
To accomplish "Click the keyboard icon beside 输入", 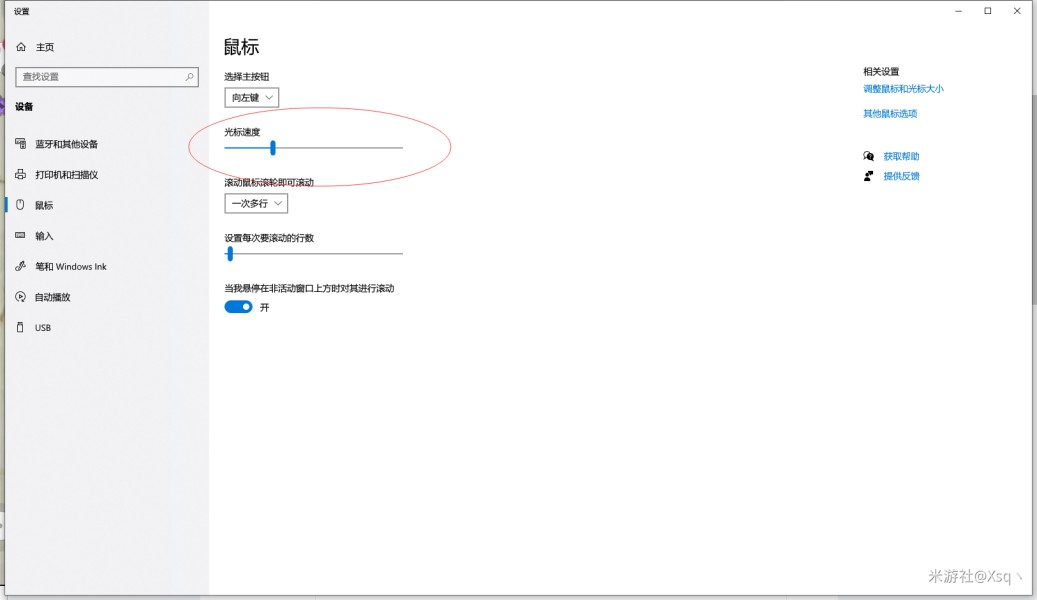I will click(21, 236).
